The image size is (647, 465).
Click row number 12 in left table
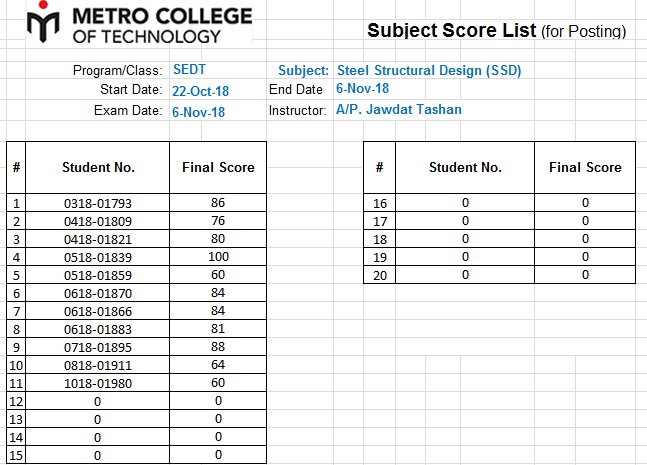tap(16, 401)
